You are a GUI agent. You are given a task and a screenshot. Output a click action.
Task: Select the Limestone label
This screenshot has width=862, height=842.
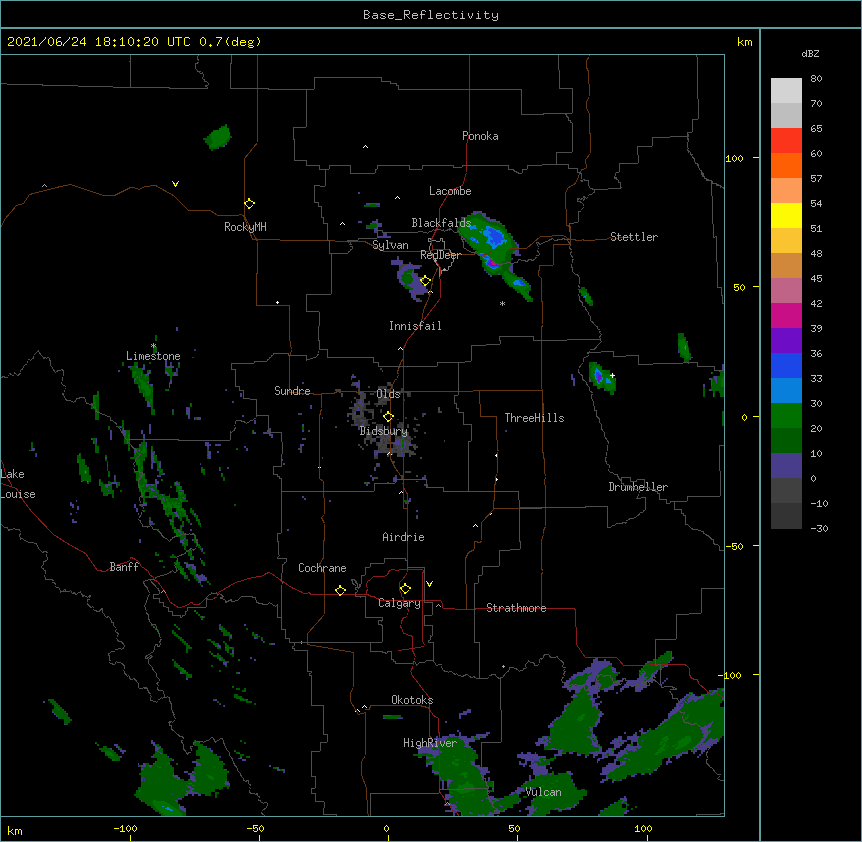click(x=153, y=356)
